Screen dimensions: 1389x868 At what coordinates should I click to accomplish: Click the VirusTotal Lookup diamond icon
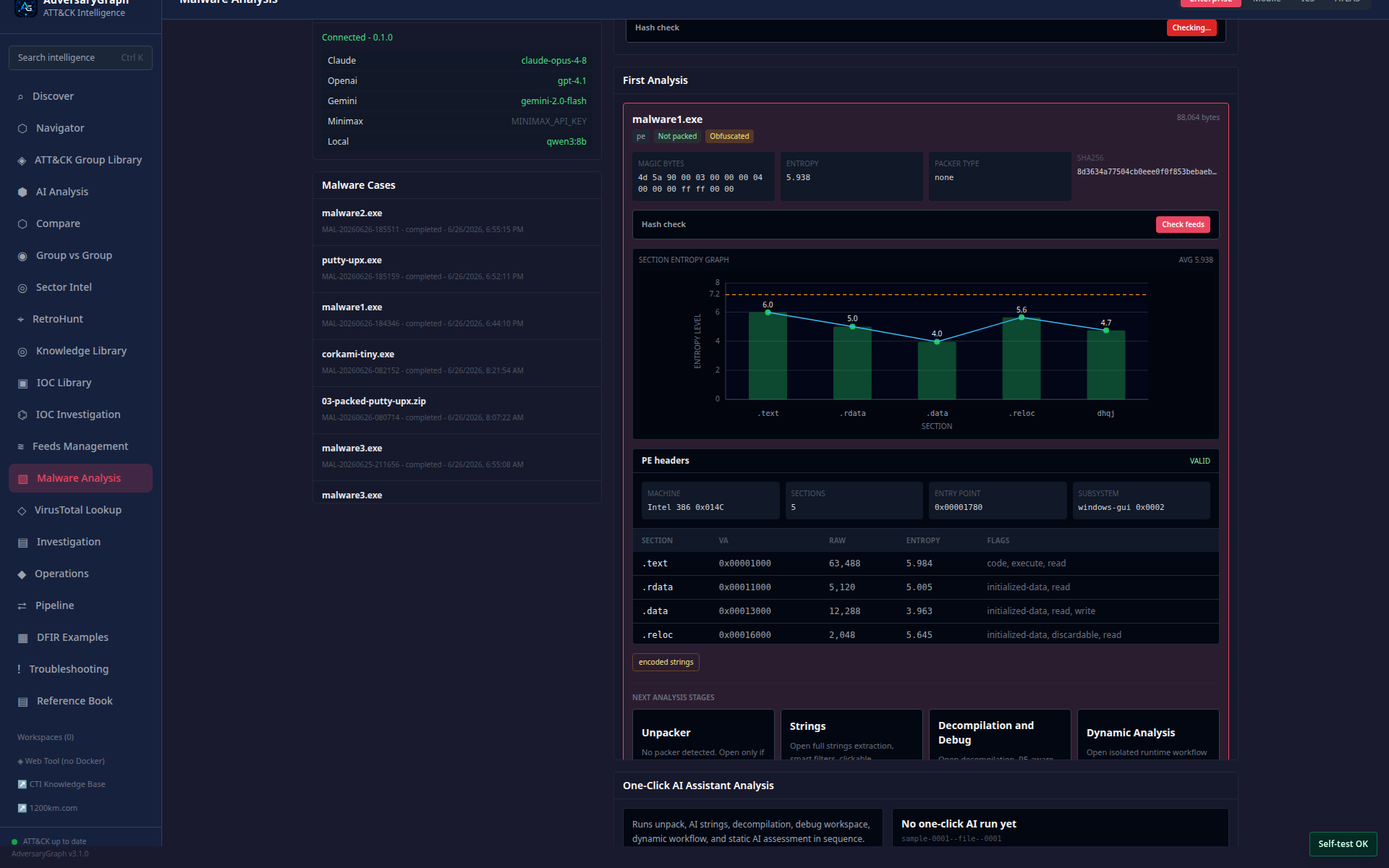point(22,511)
